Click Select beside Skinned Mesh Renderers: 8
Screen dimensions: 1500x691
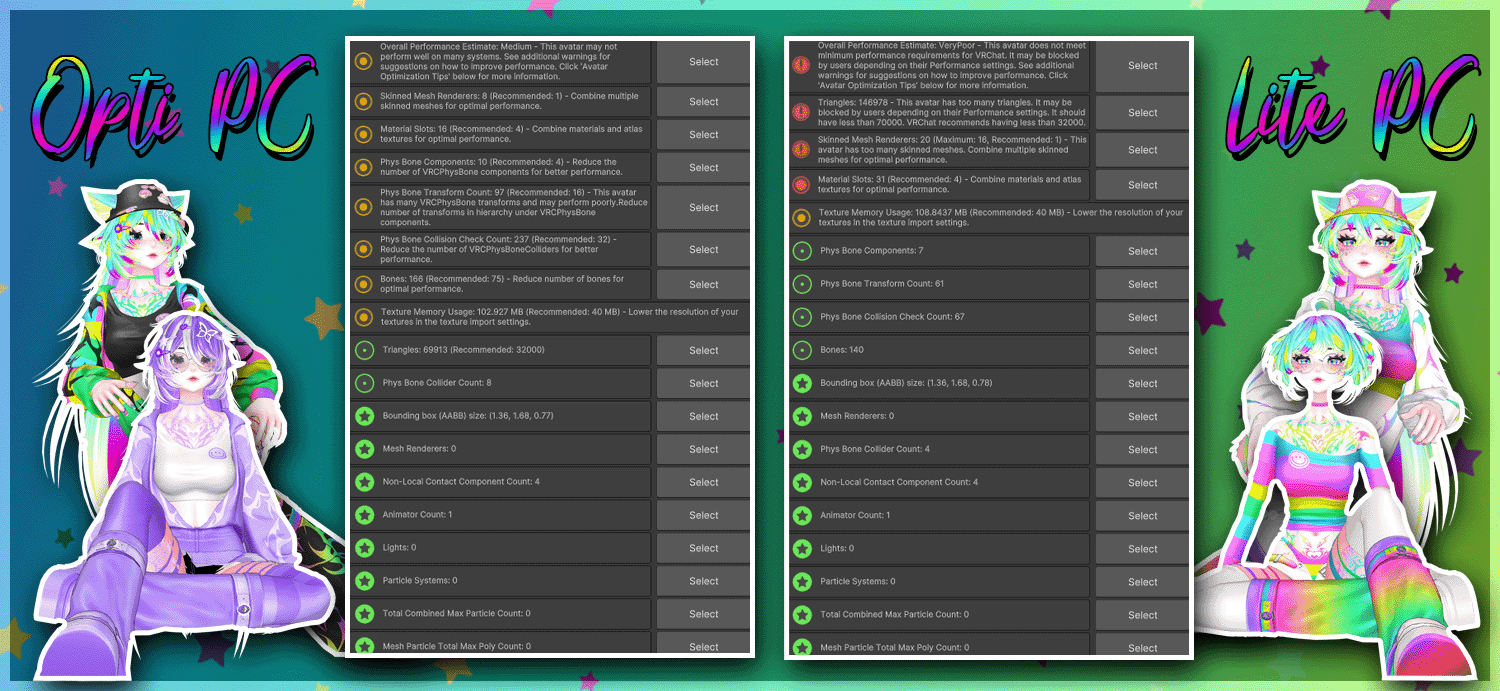(703, 102)
